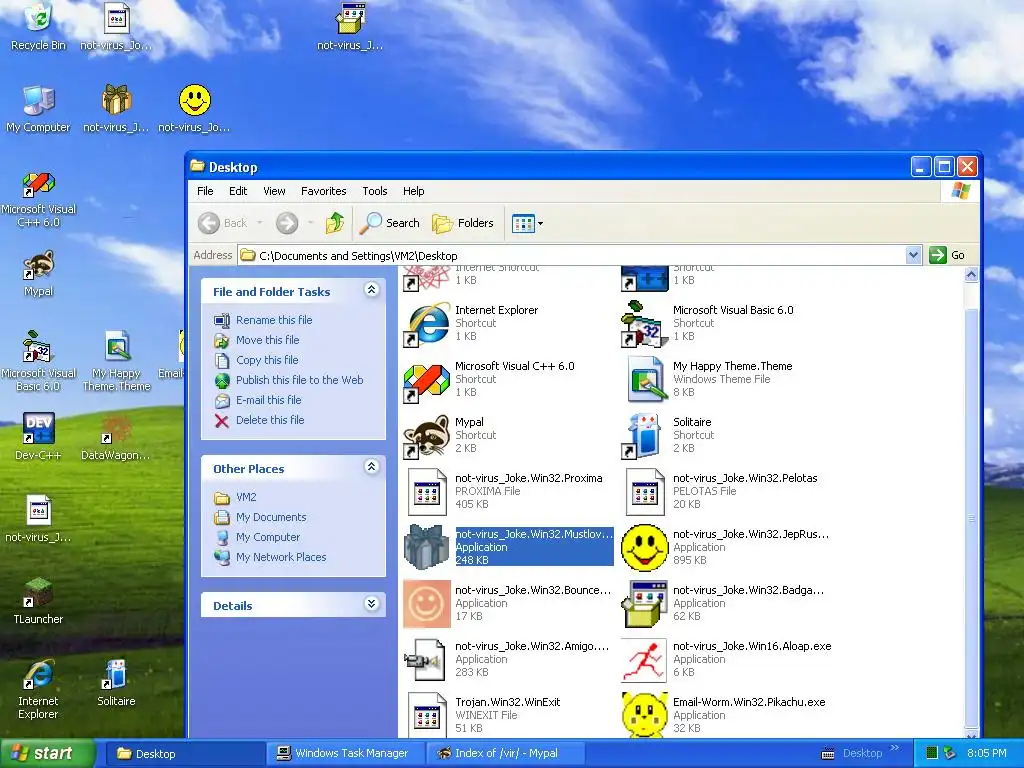This screenshot has height=768, width=1024.
Task: Select not-virus_Joke.Win32.Amigo application
Action: coord(507,659)
